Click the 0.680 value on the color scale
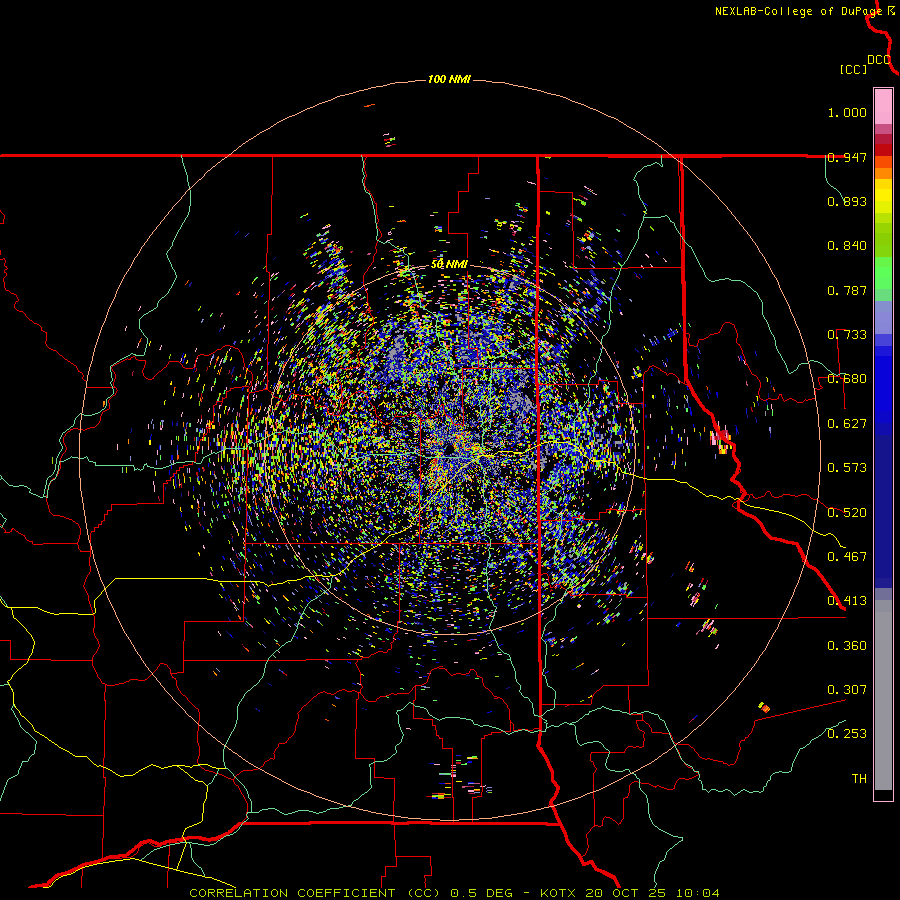900x900 pixels. click(x=847, y=379)
